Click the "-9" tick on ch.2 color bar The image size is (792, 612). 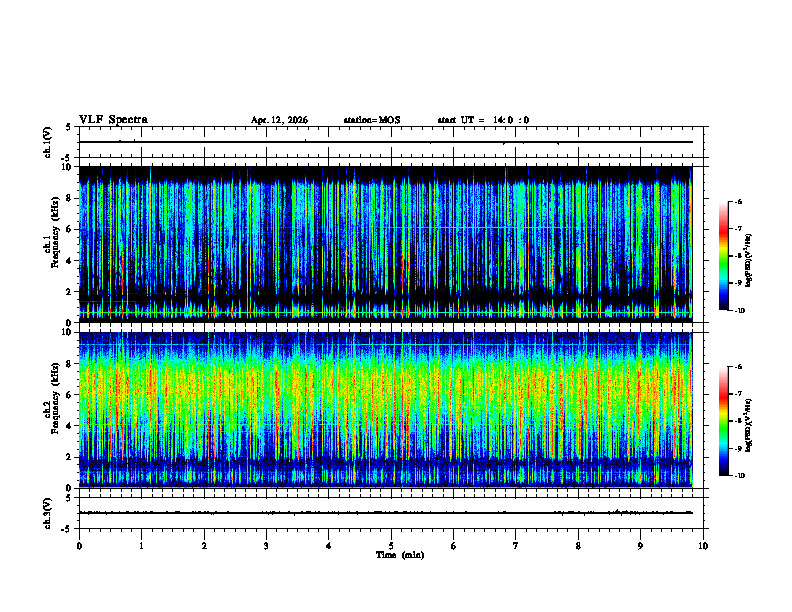tap(739, 448)
